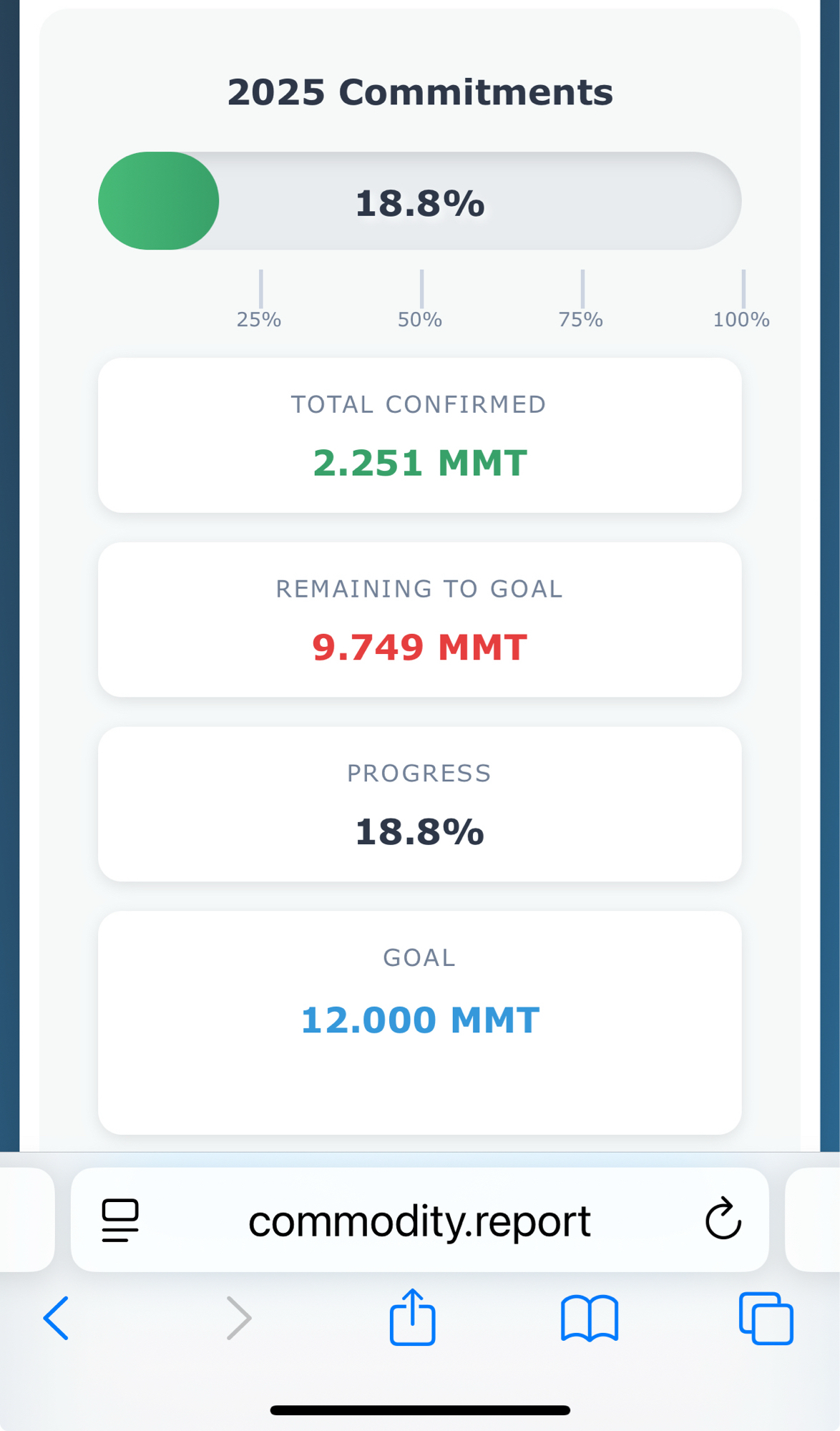Image resolution: width=840 pixels, height=1431 pixels.
Task: Show open tabs overview icon
Action: click(x=766, y=1317)
